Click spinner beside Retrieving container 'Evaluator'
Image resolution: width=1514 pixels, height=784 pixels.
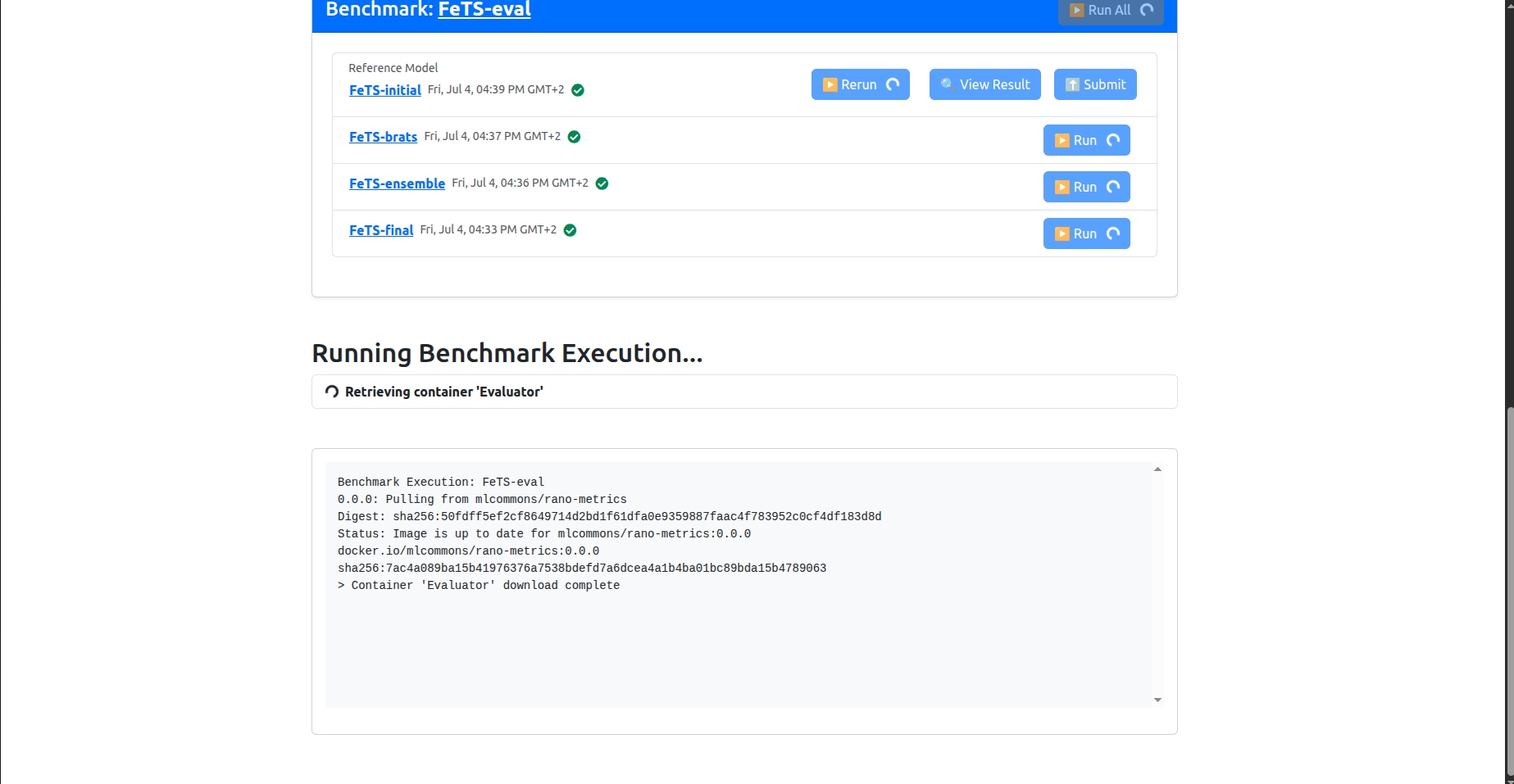click(332, 392)
